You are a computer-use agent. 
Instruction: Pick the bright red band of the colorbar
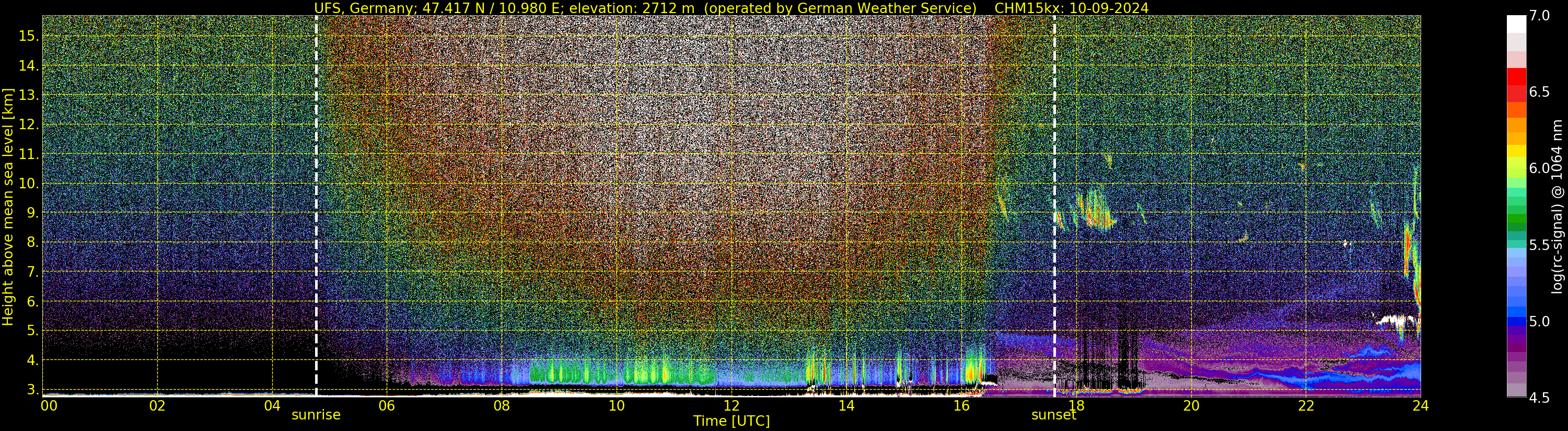click(1516, 77)
